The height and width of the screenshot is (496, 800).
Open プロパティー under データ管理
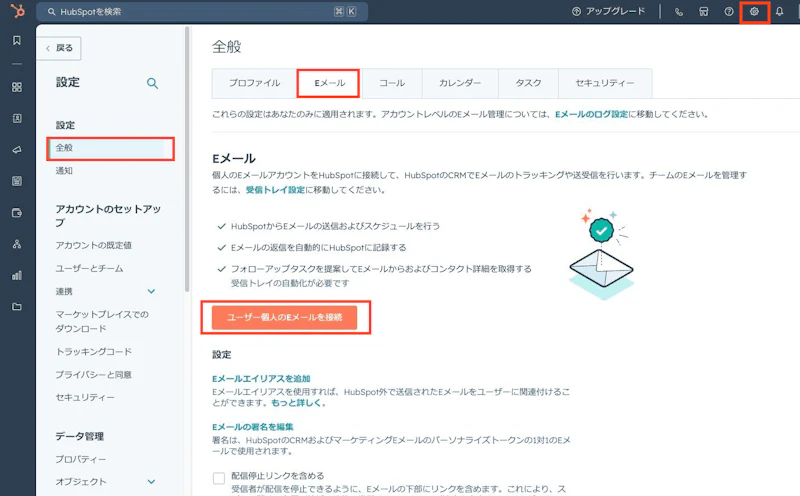[81, 459]
